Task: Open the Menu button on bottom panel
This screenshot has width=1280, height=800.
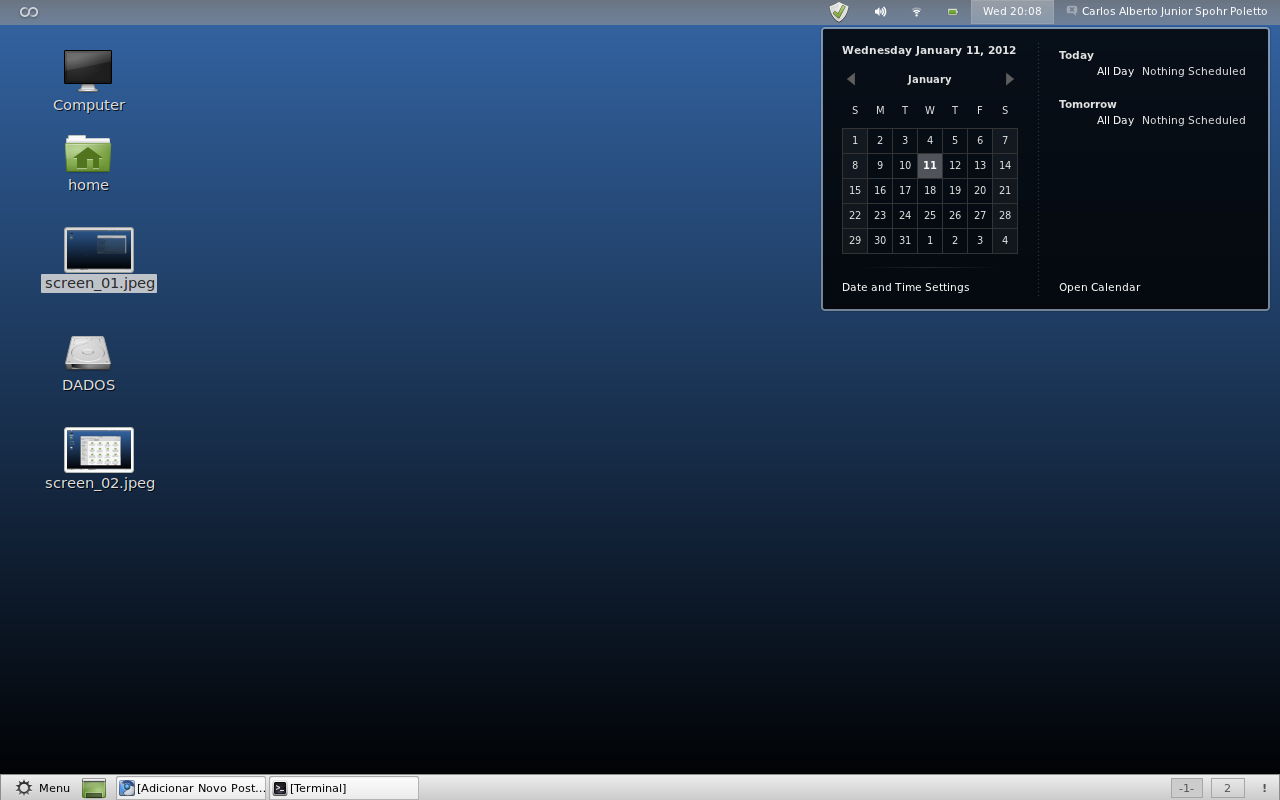Action: click(43, 788)
